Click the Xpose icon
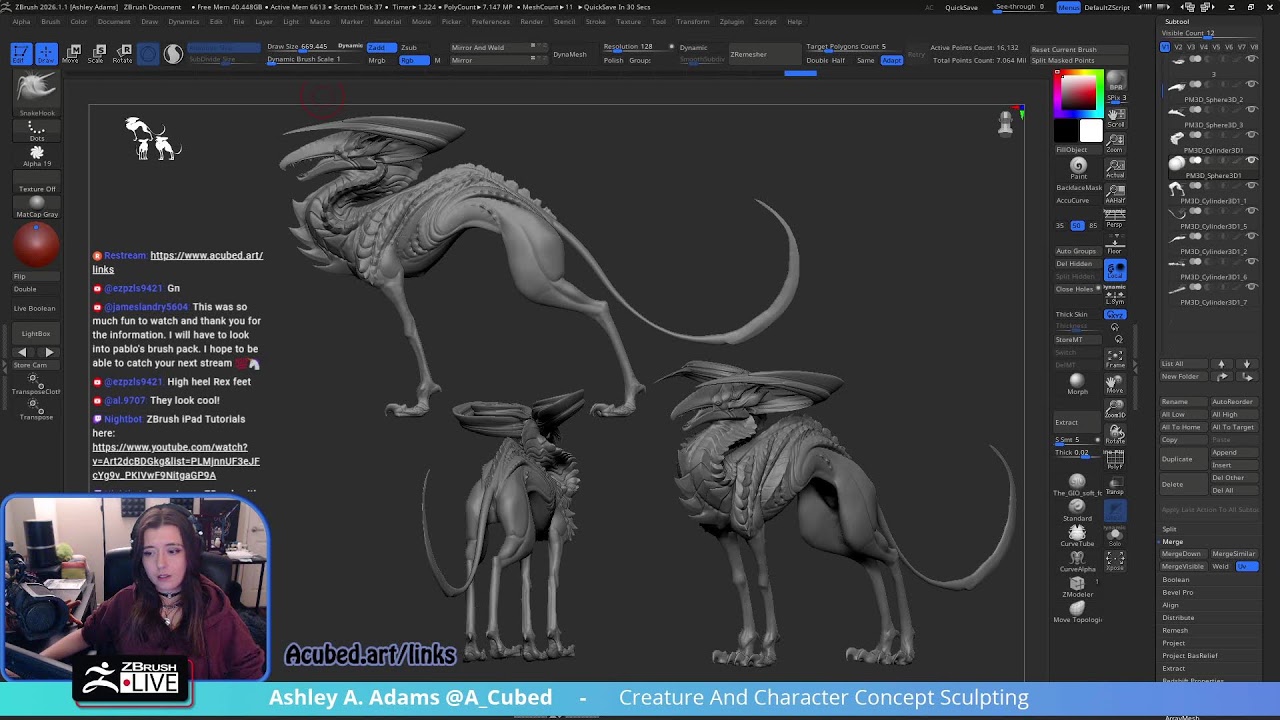 (x=1116, y=561)
